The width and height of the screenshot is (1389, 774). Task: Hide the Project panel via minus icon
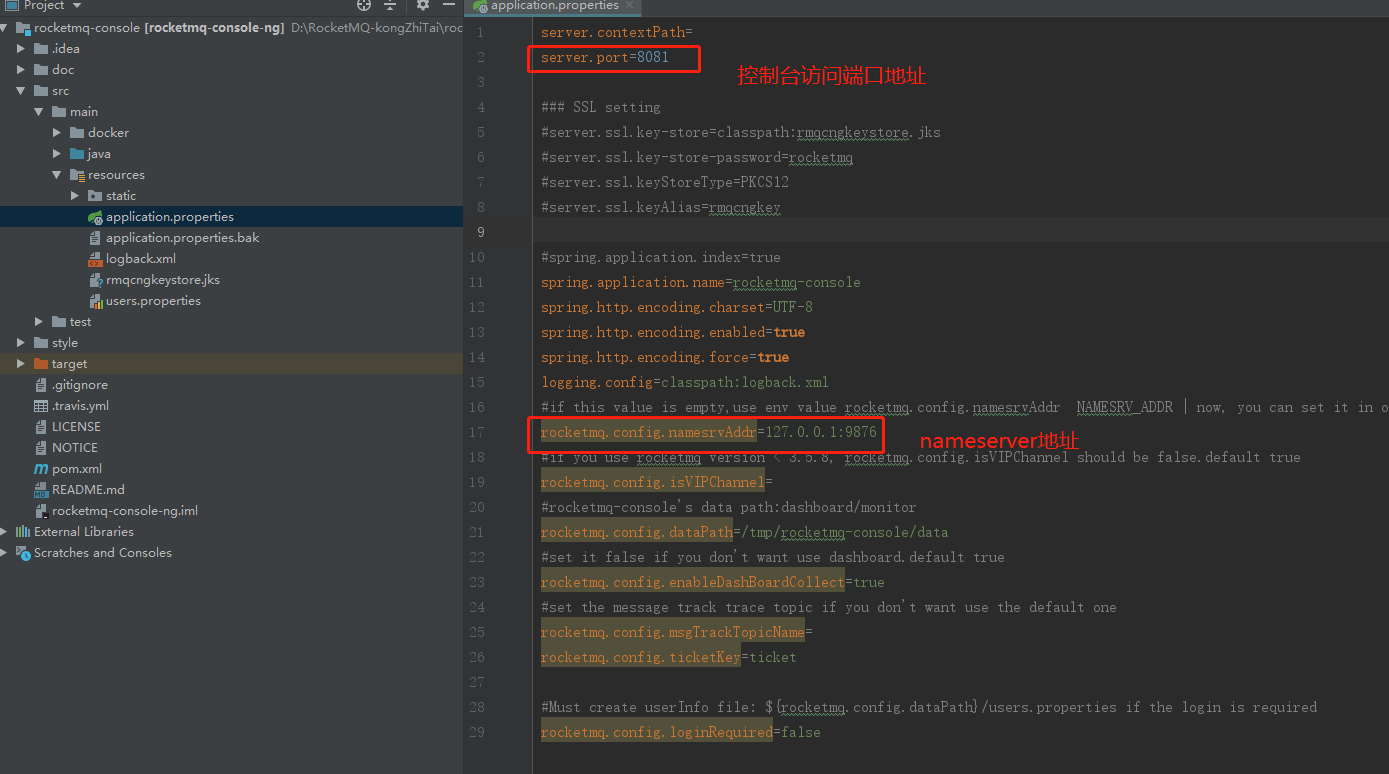448,6
